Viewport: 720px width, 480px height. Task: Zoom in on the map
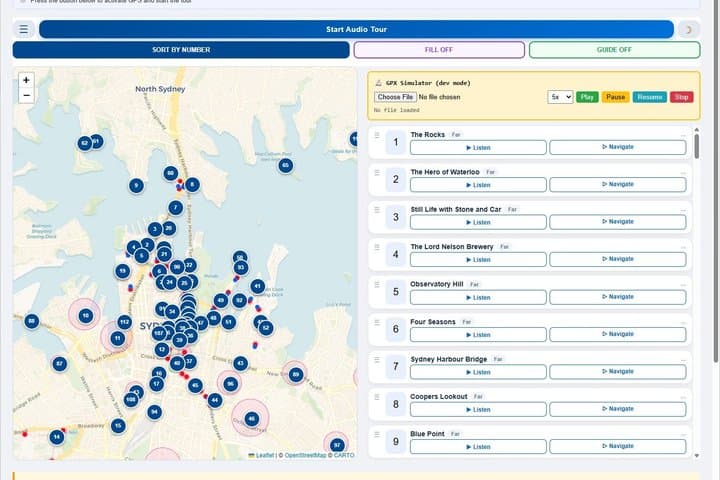tap(26, 80)
